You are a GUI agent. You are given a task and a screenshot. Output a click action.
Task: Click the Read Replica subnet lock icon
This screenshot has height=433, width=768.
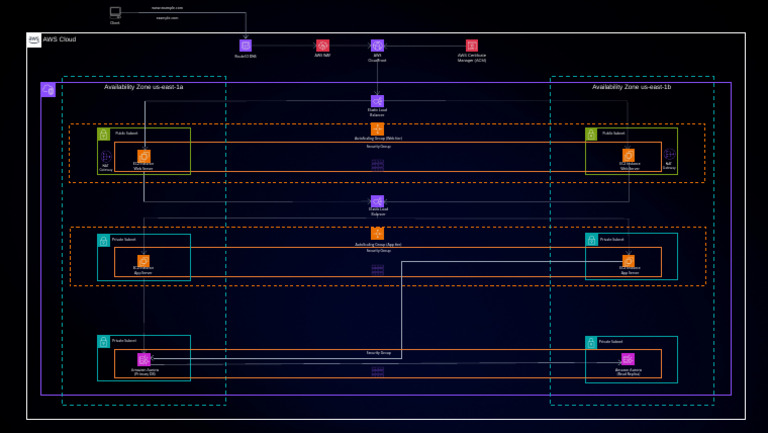click(x=591, y=342)
